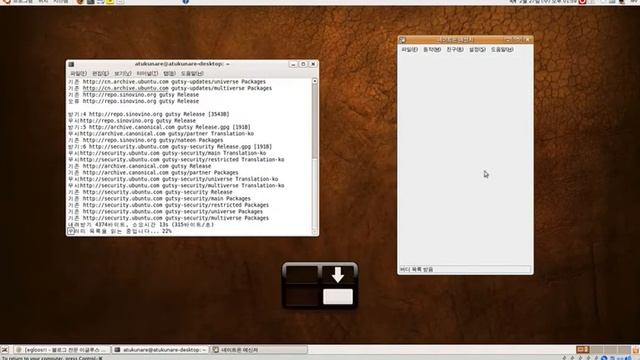640x360 pixels.
Task: Select the top-left workspace in switcher popup
Action: pyautogui.click(x=302, y=274)
